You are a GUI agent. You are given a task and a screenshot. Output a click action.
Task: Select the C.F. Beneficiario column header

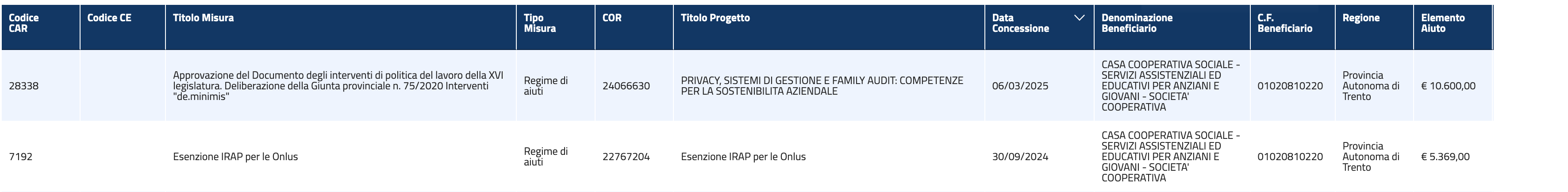point(1292,27)
